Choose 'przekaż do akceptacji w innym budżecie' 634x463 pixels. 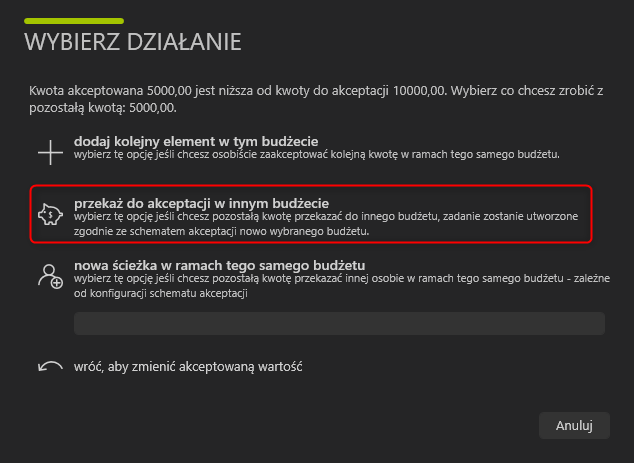[201, 203]
